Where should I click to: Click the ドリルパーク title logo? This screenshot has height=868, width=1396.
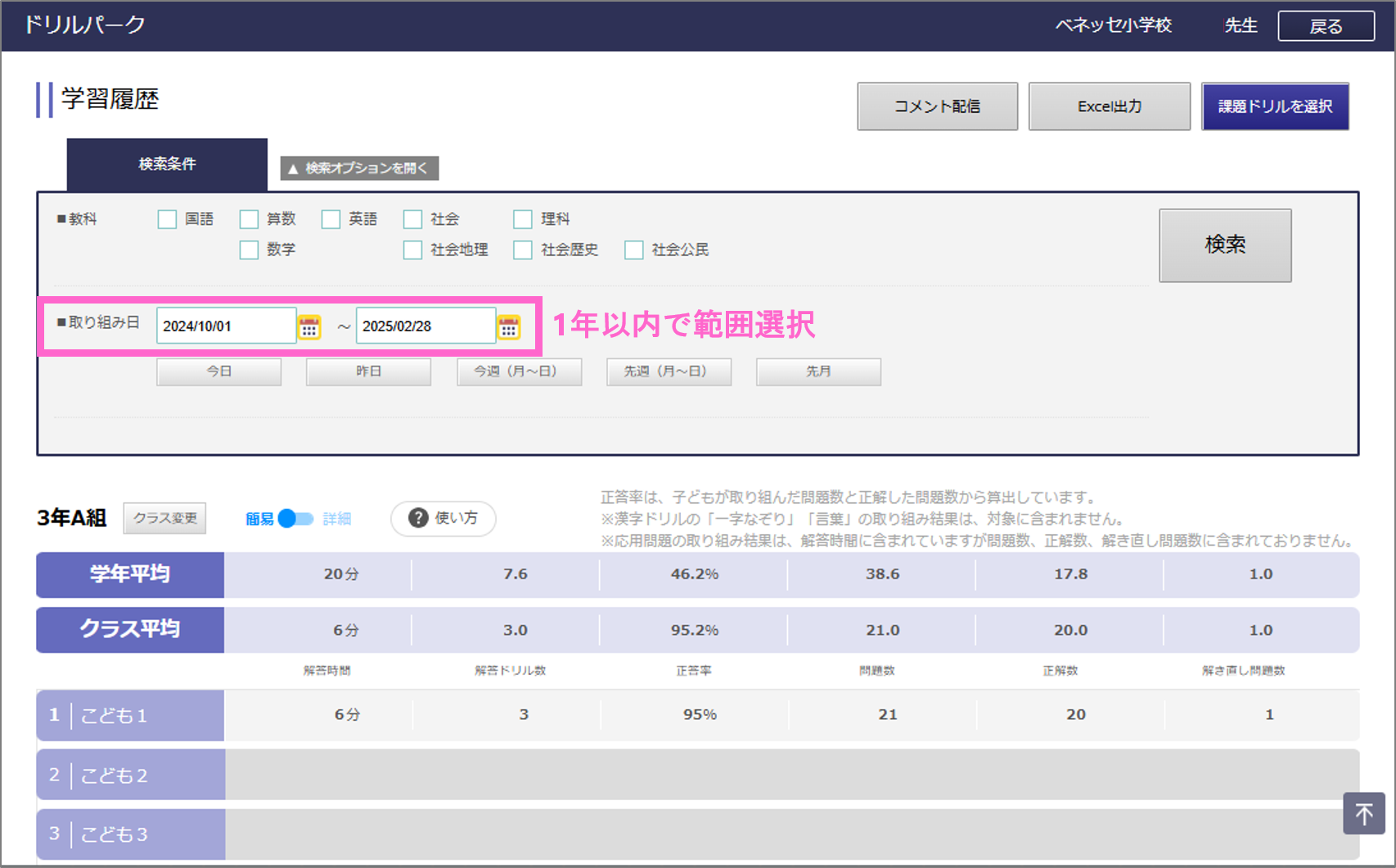coord(84,25)
